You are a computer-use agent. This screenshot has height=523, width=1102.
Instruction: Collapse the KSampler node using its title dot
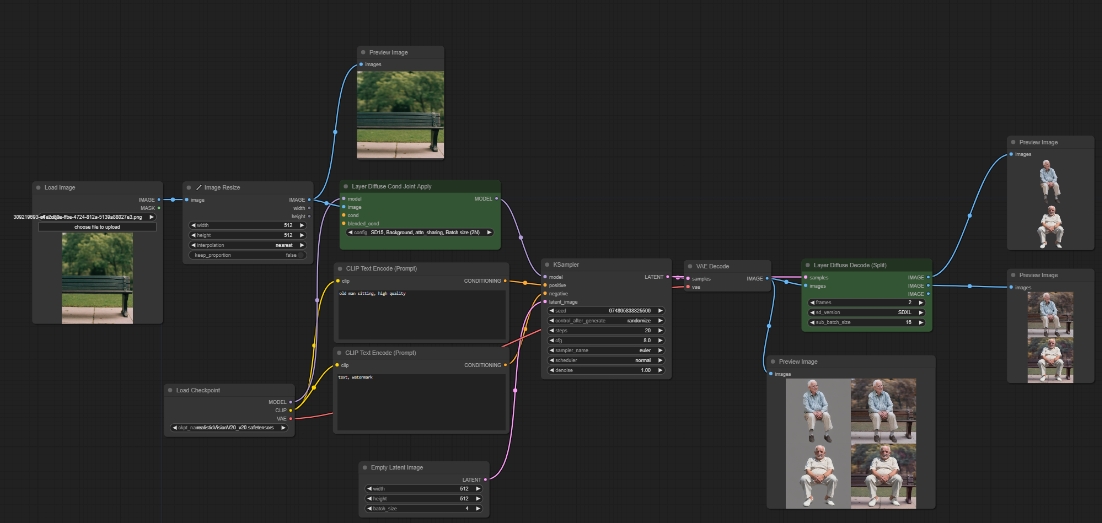click(x=547, y=265)
